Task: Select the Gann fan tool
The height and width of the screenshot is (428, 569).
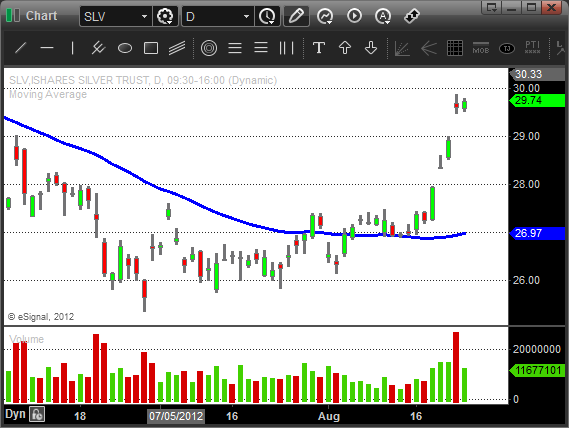Action: 402,48
